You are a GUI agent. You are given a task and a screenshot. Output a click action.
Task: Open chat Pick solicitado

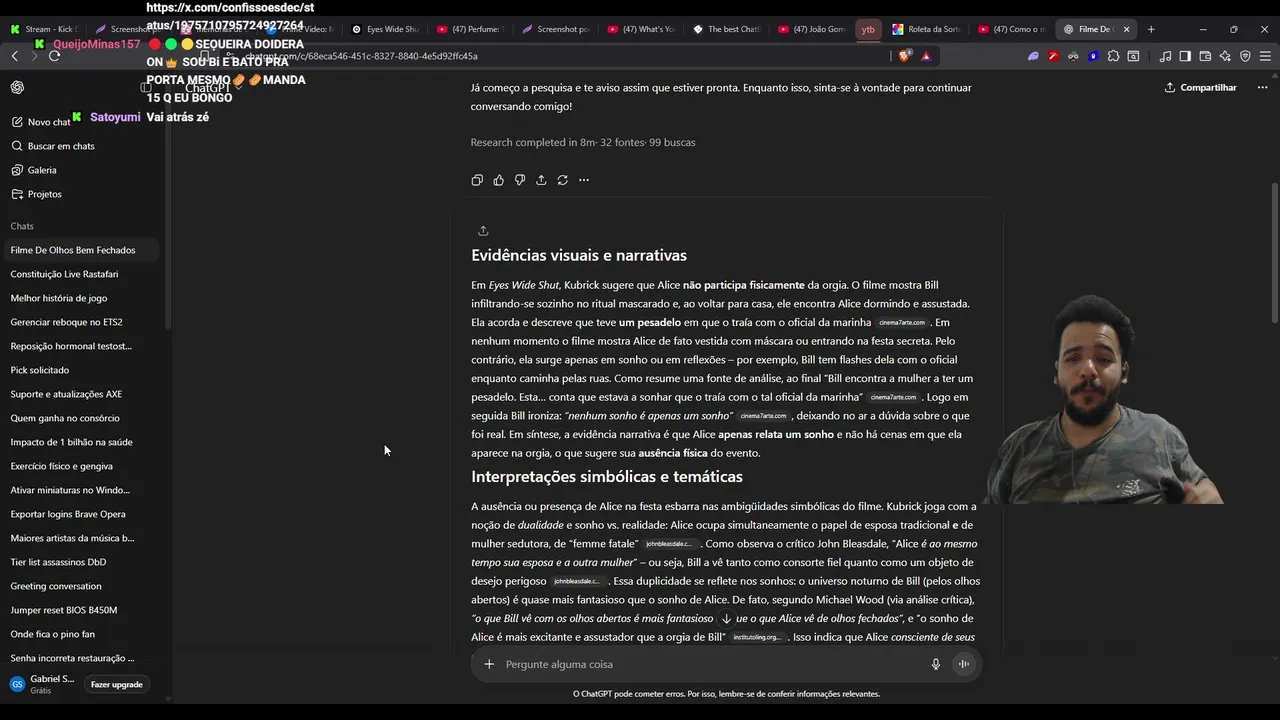[x=80, y=370]
